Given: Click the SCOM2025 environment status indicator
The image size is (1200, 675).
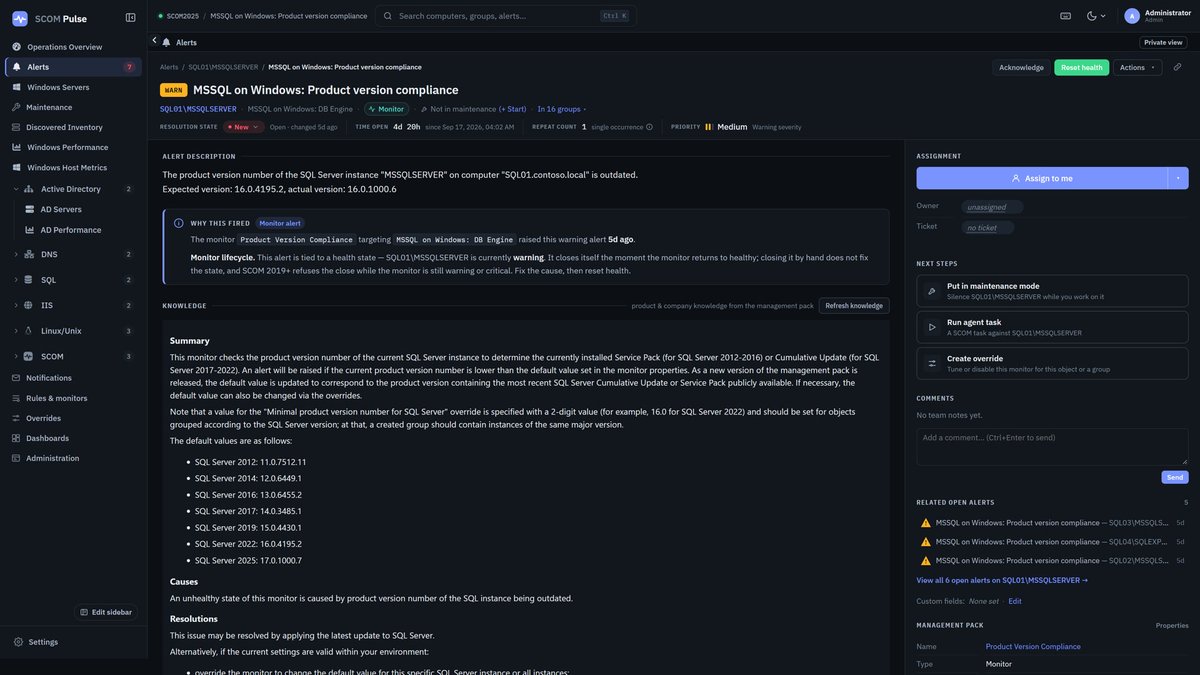Looking at the screenshot, I should [178, 16].
